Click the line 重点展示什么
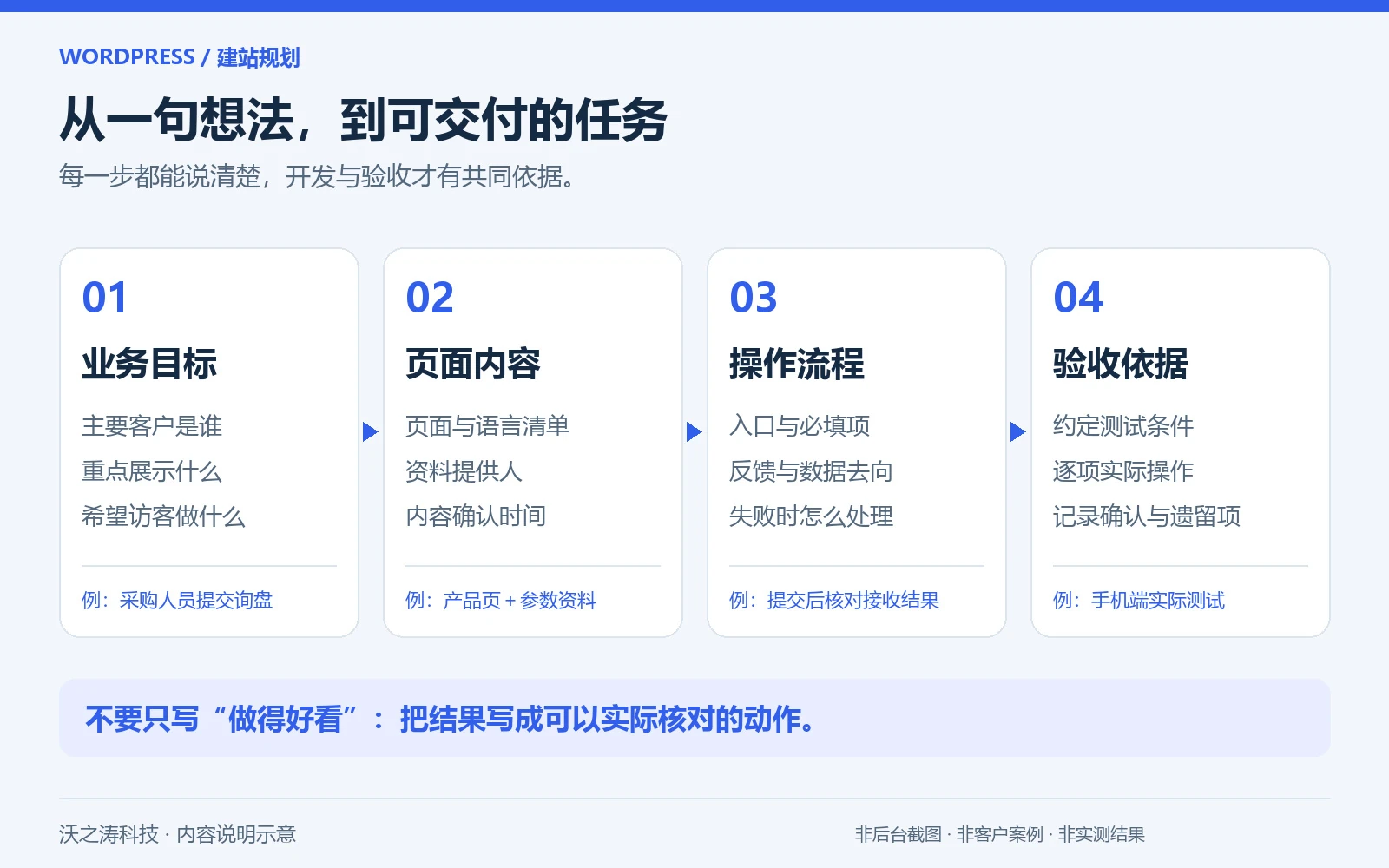The width and height of the screenshot is (1389, 868). point(152,471)
